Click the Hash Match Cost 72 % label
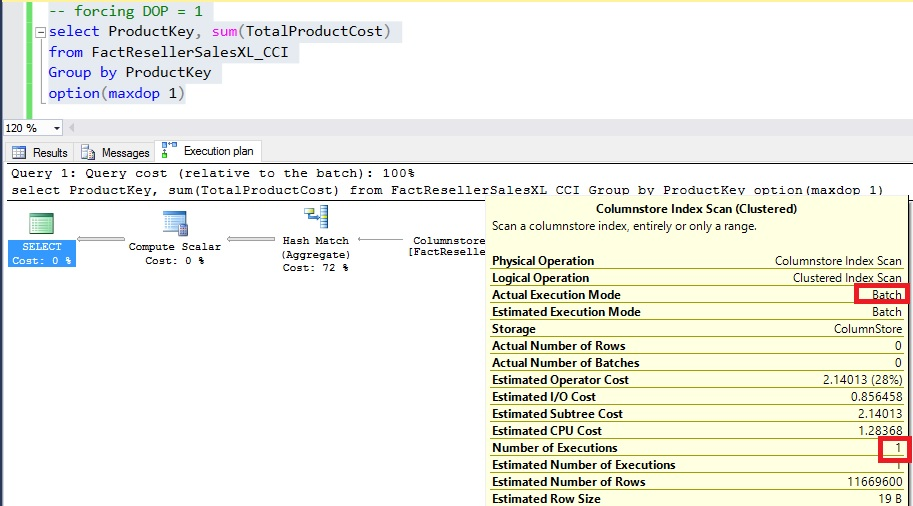913x506 pixels. click(x=316, y=268)
